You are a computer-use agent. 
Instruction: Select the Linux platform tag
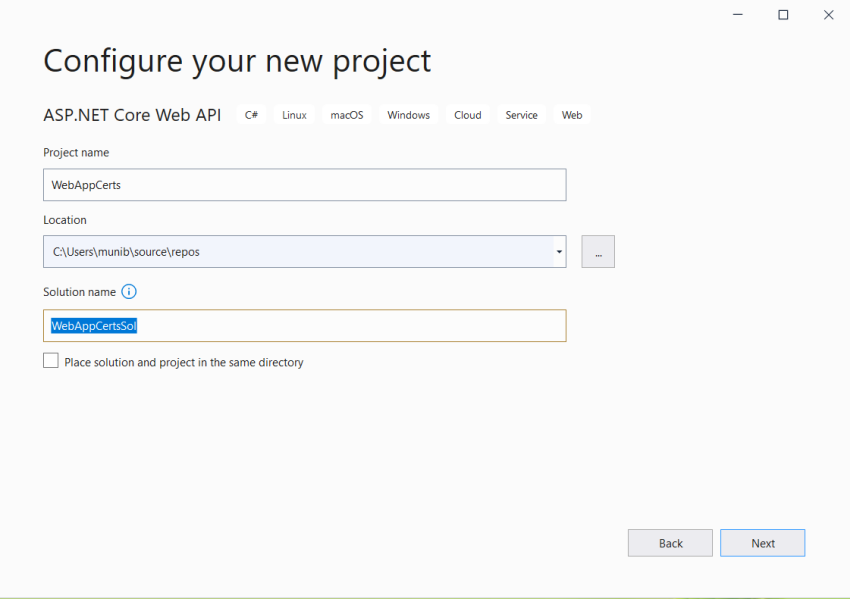(x=293, y=114)
